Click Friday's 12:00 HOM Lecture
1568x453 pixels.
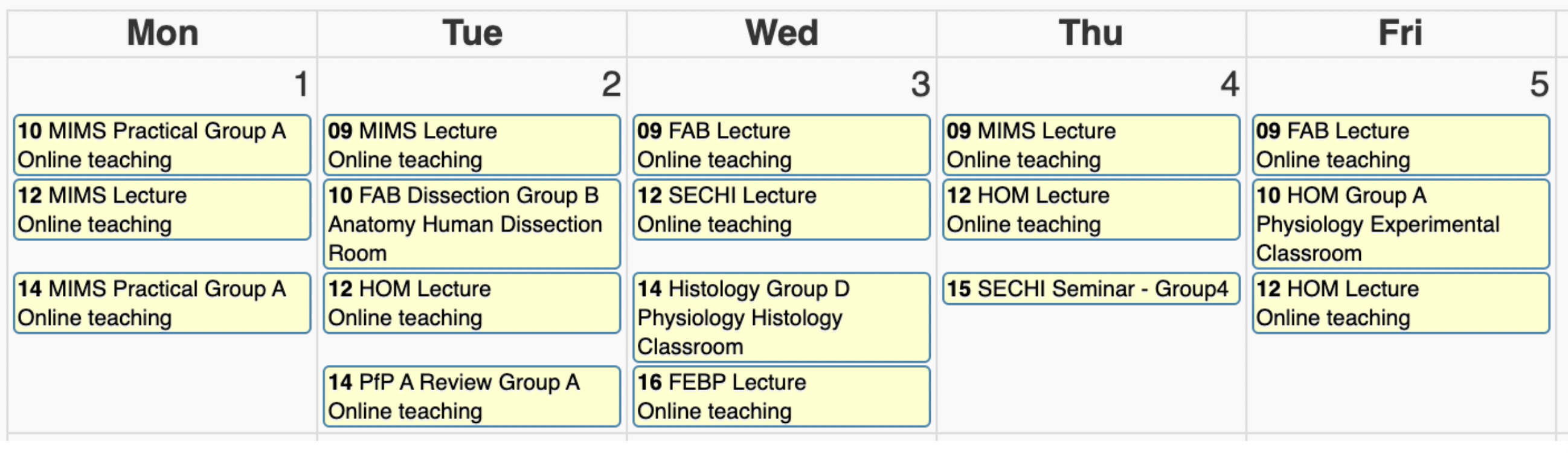tap(1401, 303)
